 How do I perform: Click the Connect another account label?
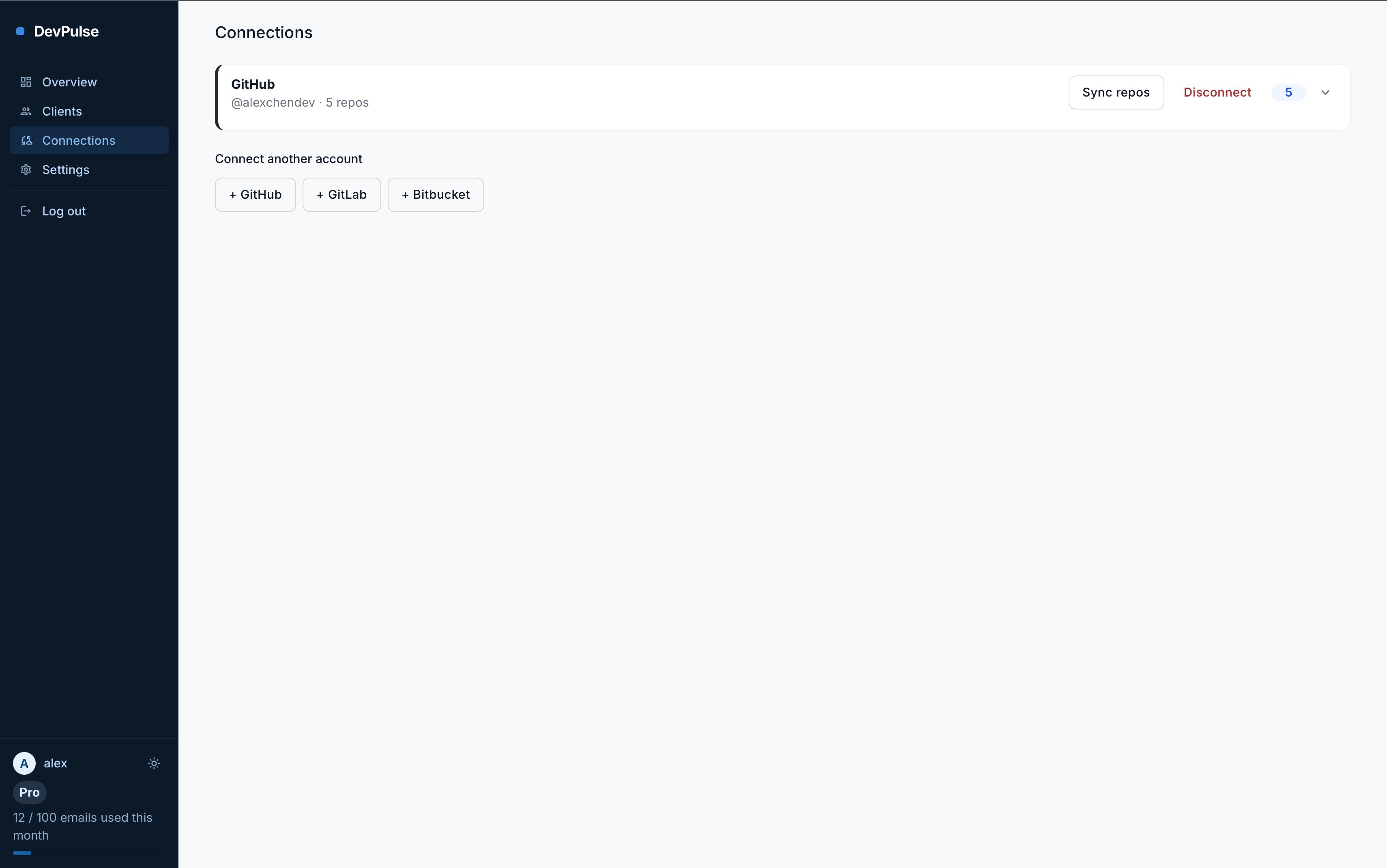[289, 159]
